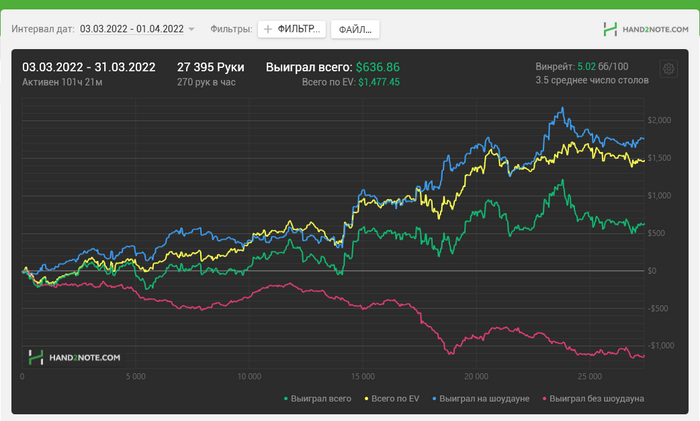Open the date interval dropdown arrow
This screenshot has height=421, width=700.
pos(192,29)
